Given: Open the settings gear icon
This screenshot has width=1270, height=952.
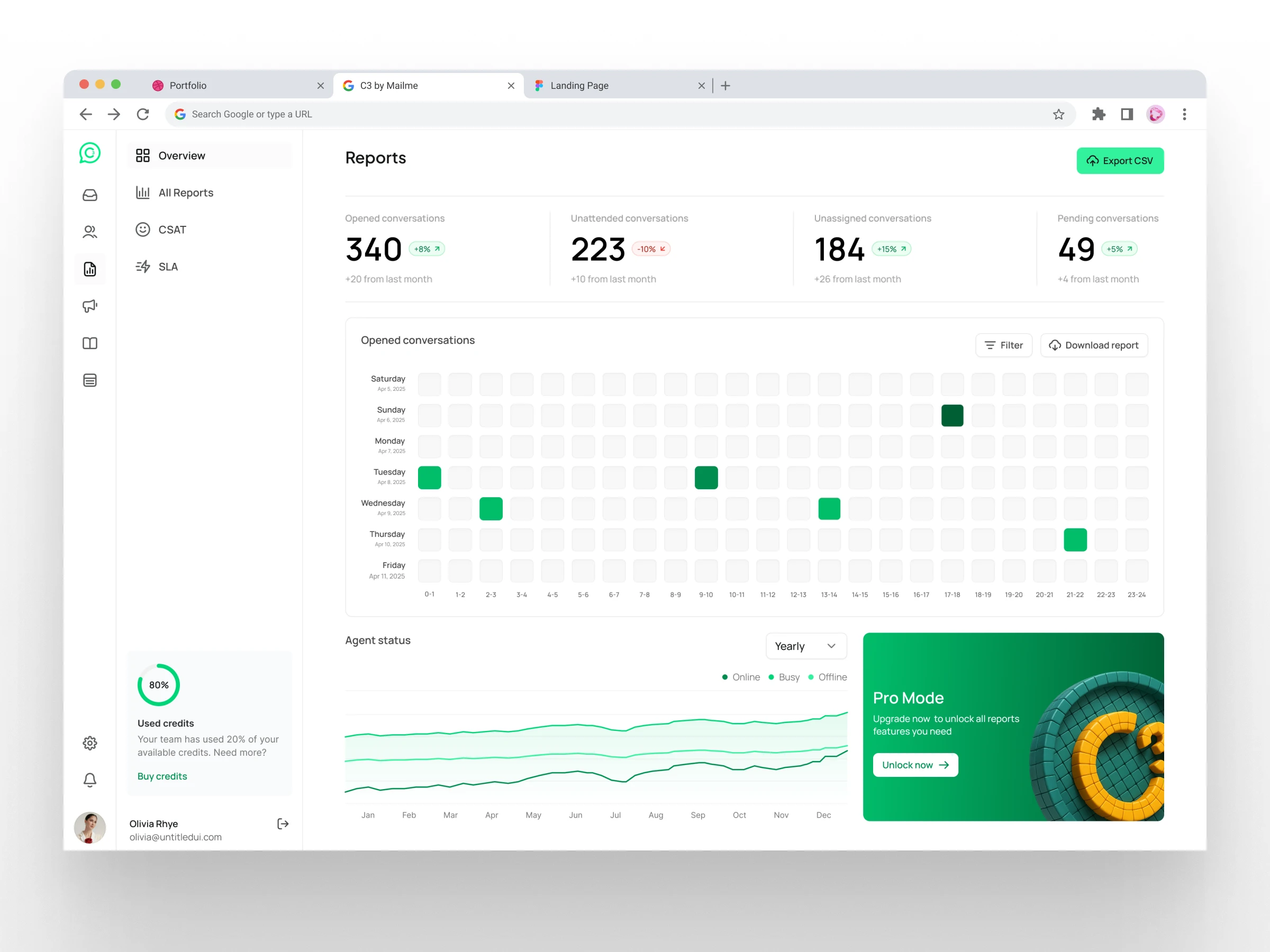Looking at the screenshot, I should click(89, 743).
